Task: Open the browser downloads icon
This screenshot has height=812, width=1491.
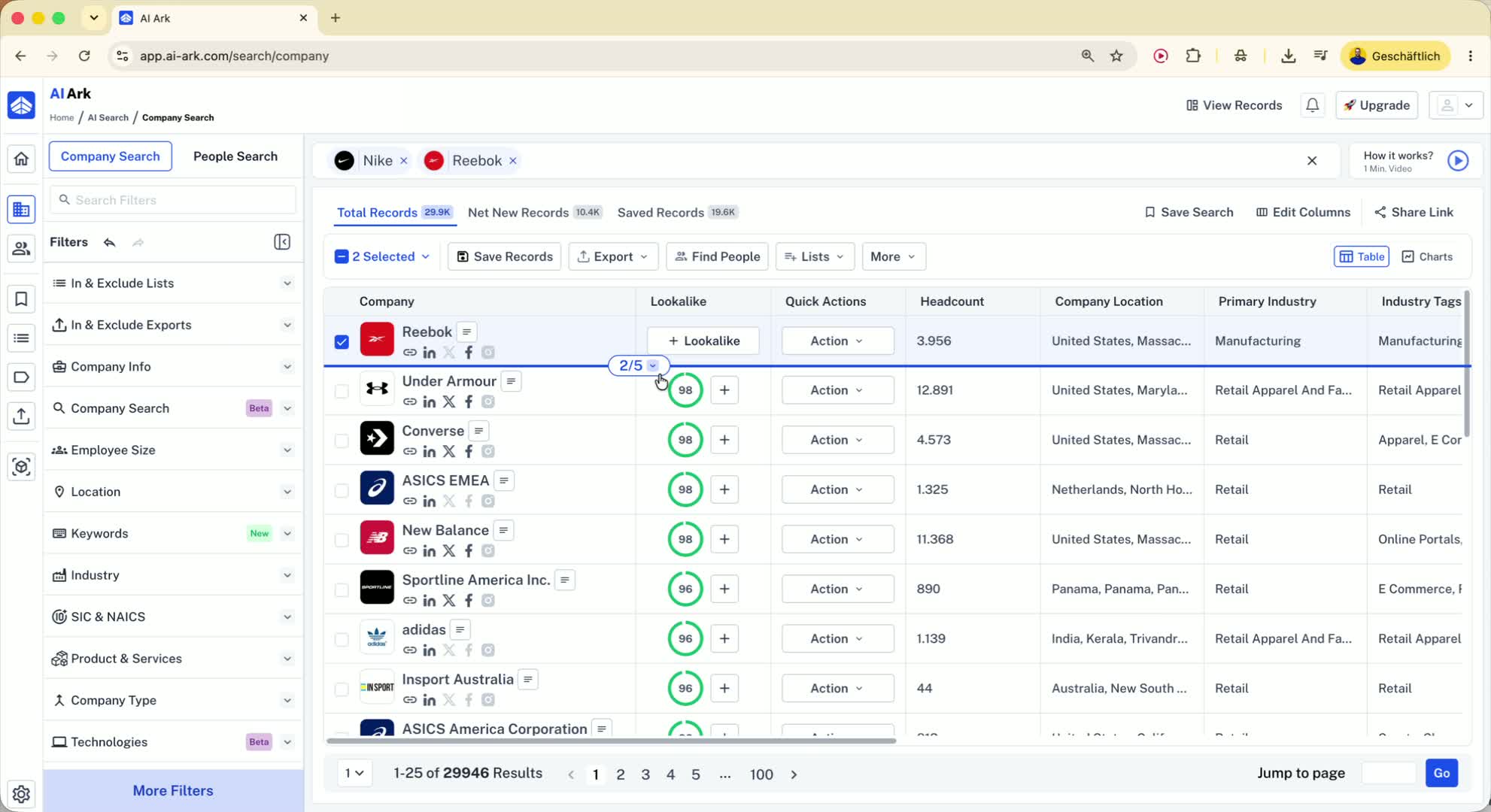Action: (x=1288, y=56)
